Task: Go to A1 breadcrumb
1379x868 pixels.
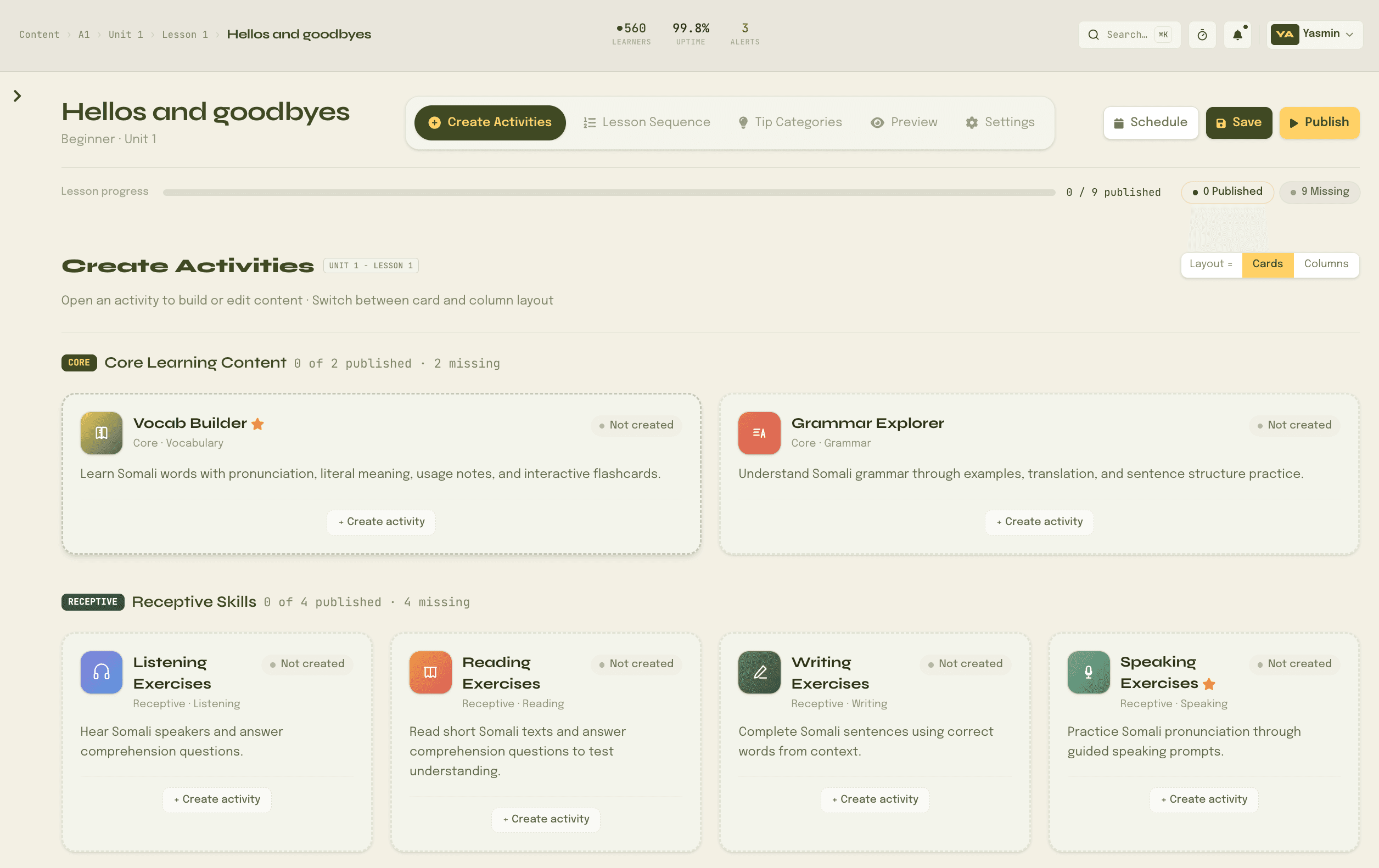Action: tap(84, 35)
